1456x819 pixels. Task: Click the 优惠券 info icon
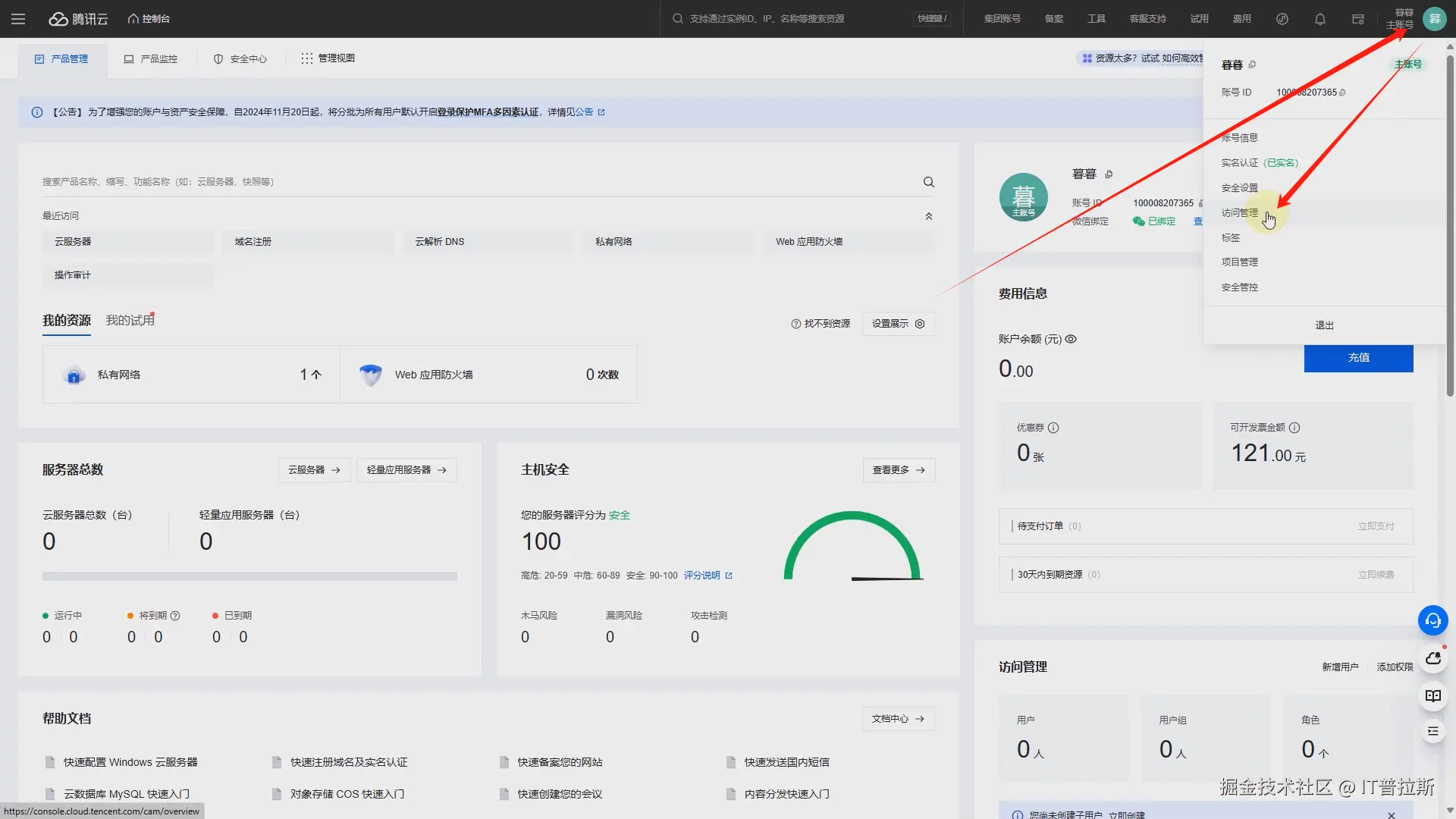click(1053, 428)
